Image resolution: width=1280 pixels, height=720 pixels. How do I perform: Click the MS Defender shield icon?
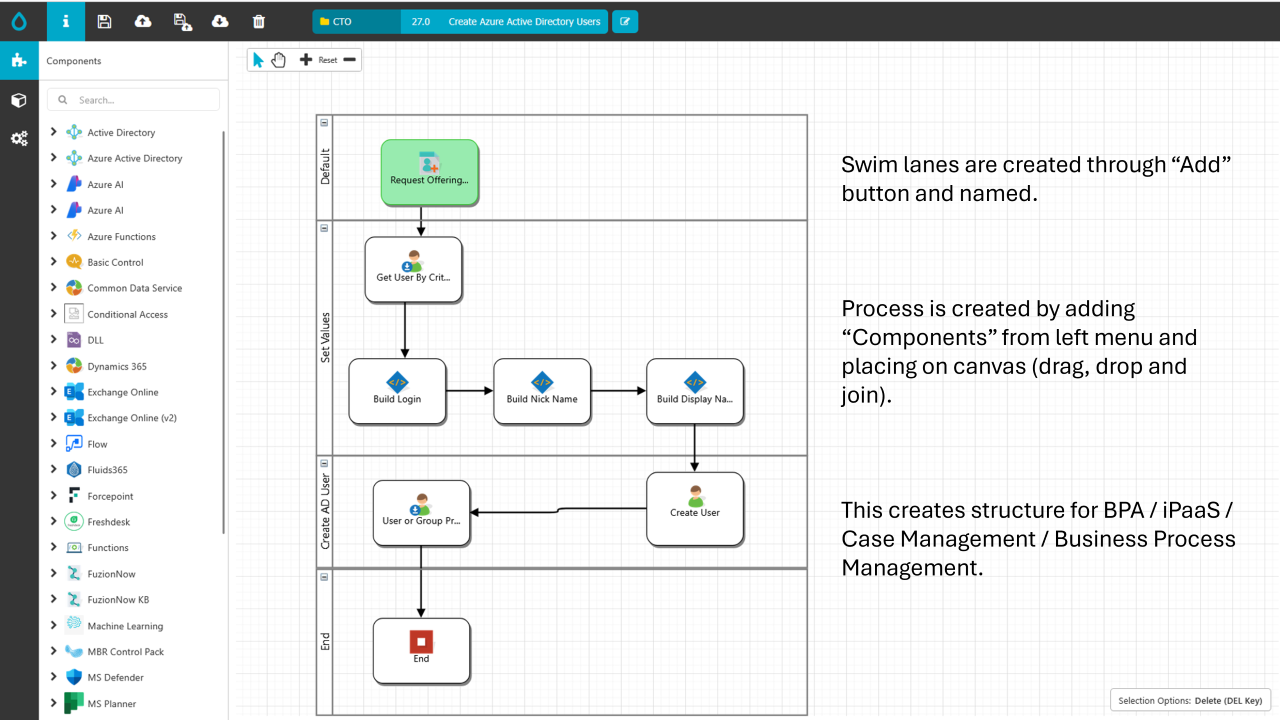tap(74, 678)
